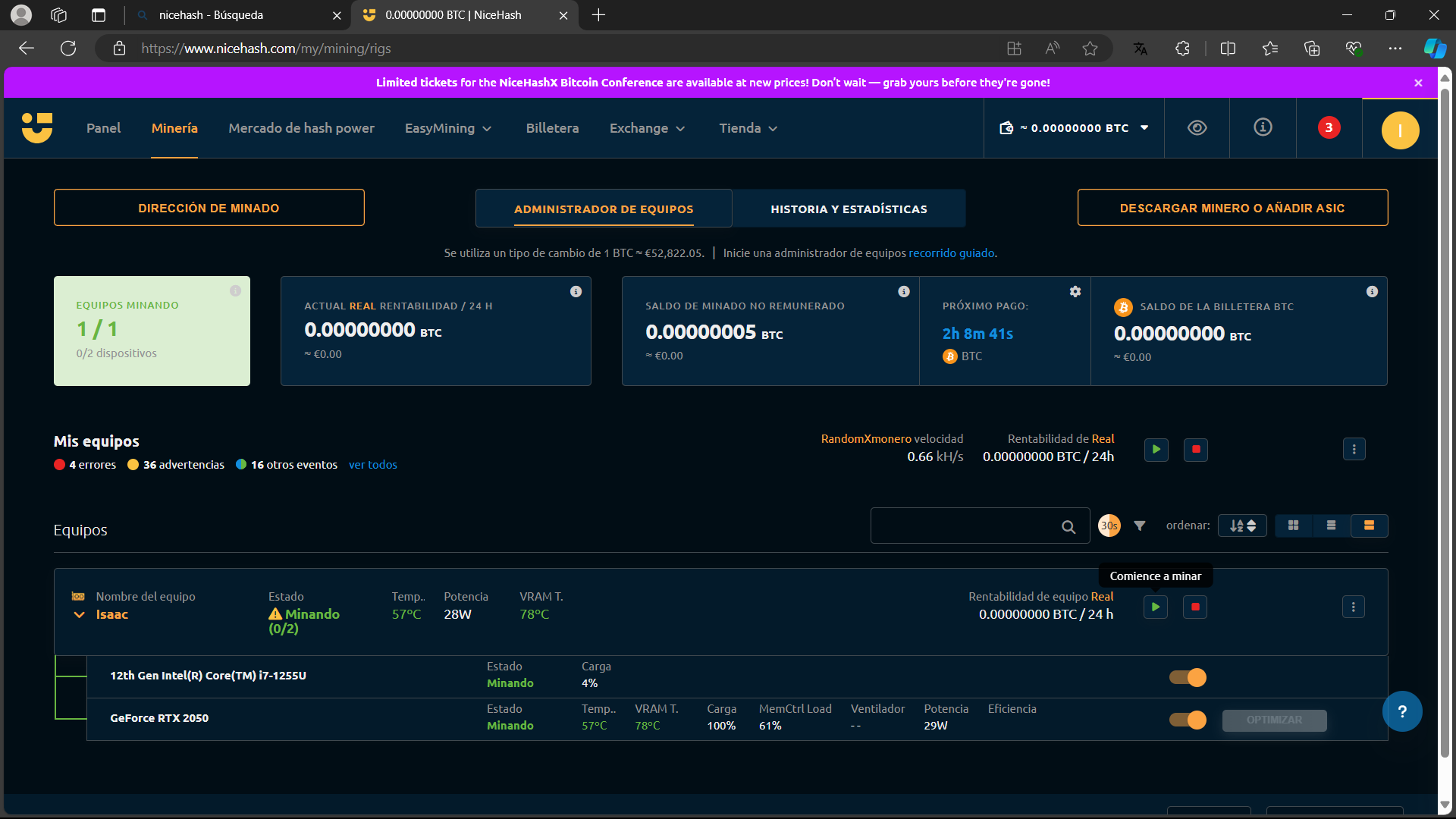This screenshot has width=1456, height=819.
Task: Start mining on Isaac rig
Action: 1156,607
